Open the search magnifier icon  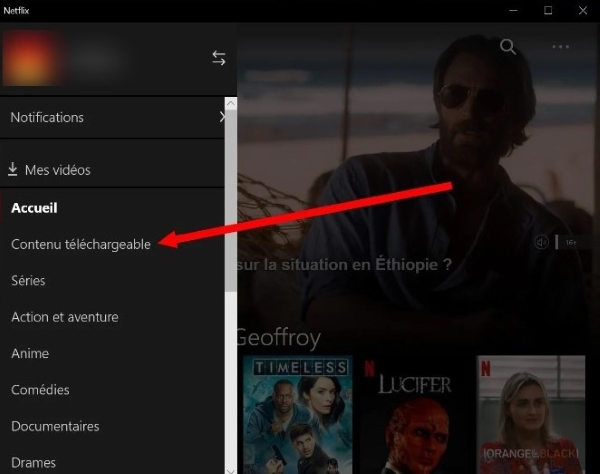pos(508,47)
